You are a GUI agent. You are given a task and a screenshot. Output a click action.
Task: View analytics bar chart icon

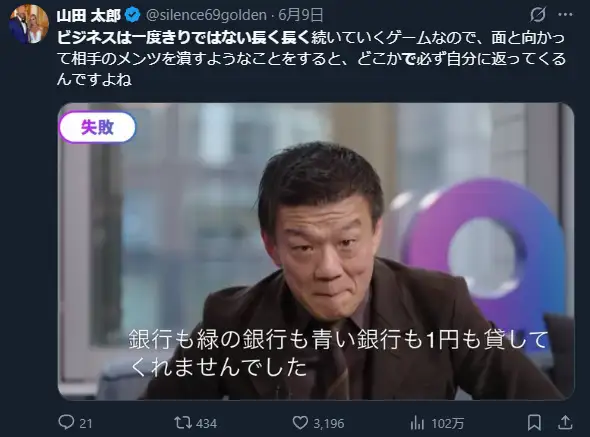[417, 423]
